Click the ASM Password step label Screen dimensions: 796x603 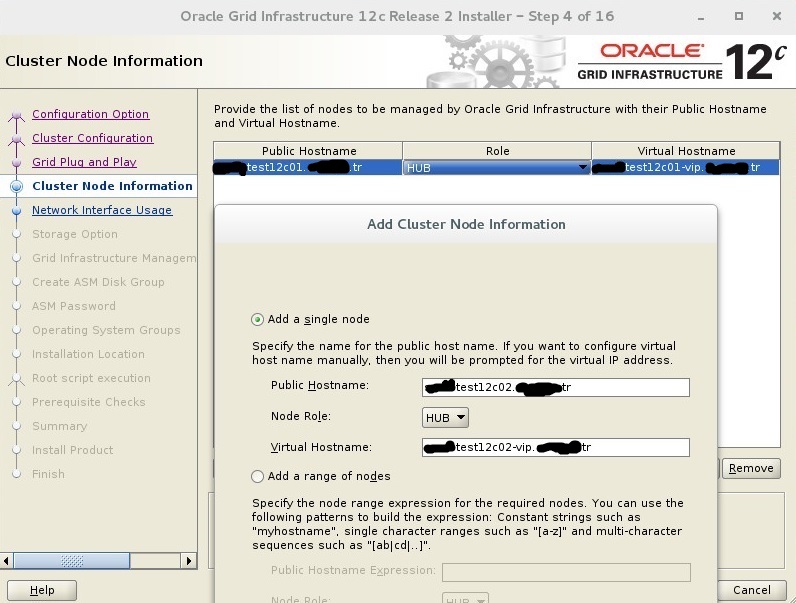pyautogui.click(x=74, y=306)
